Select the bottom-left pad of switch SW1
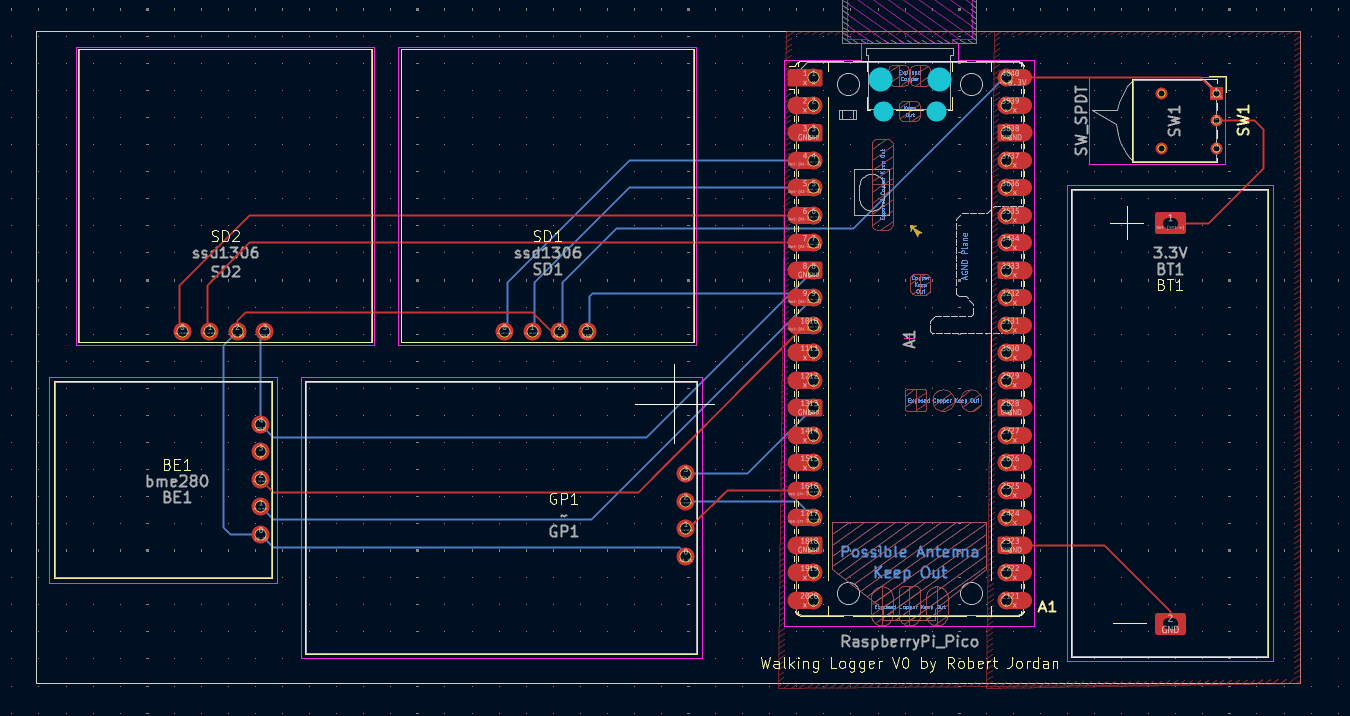The height and width of the screenshot is (716, 1350). click(x=1161, y=148)
